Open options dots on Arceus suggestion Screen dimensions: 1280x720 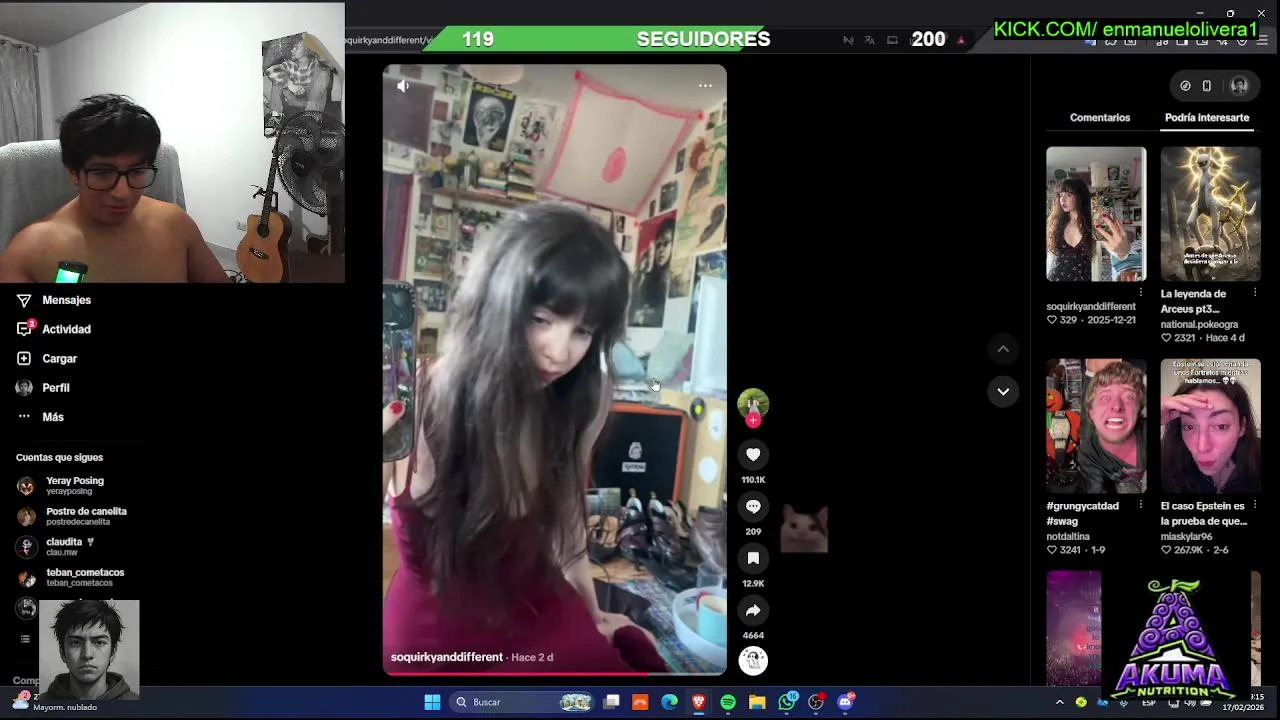click(1255, 293)
